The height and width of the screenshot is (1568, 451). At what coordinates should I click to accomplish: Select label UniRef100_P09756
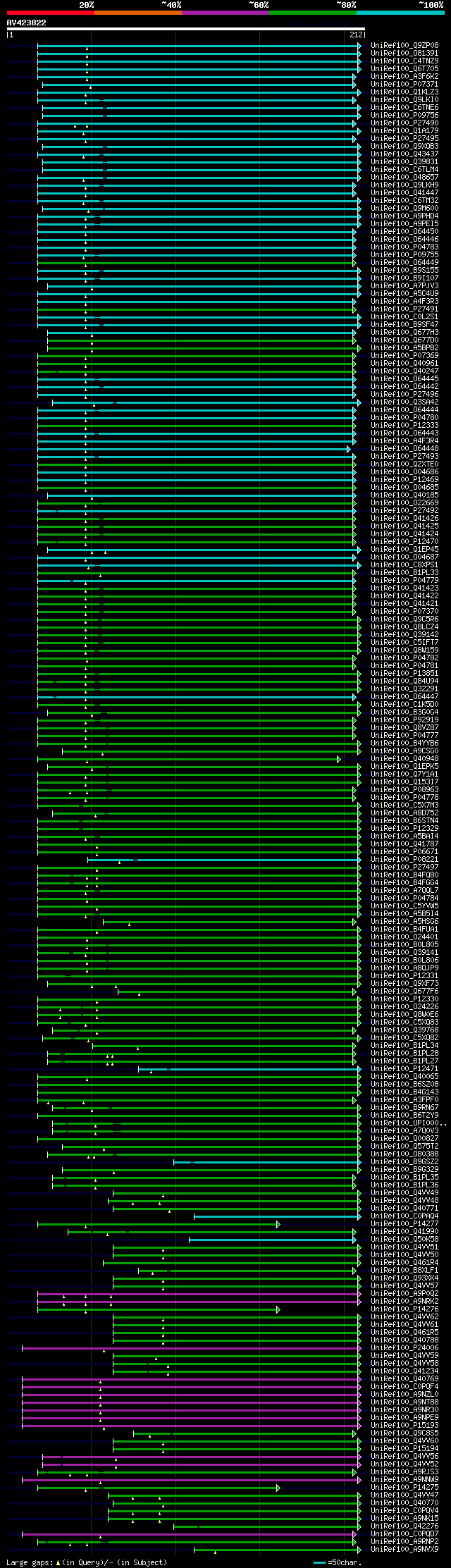(x=404, y=116)
